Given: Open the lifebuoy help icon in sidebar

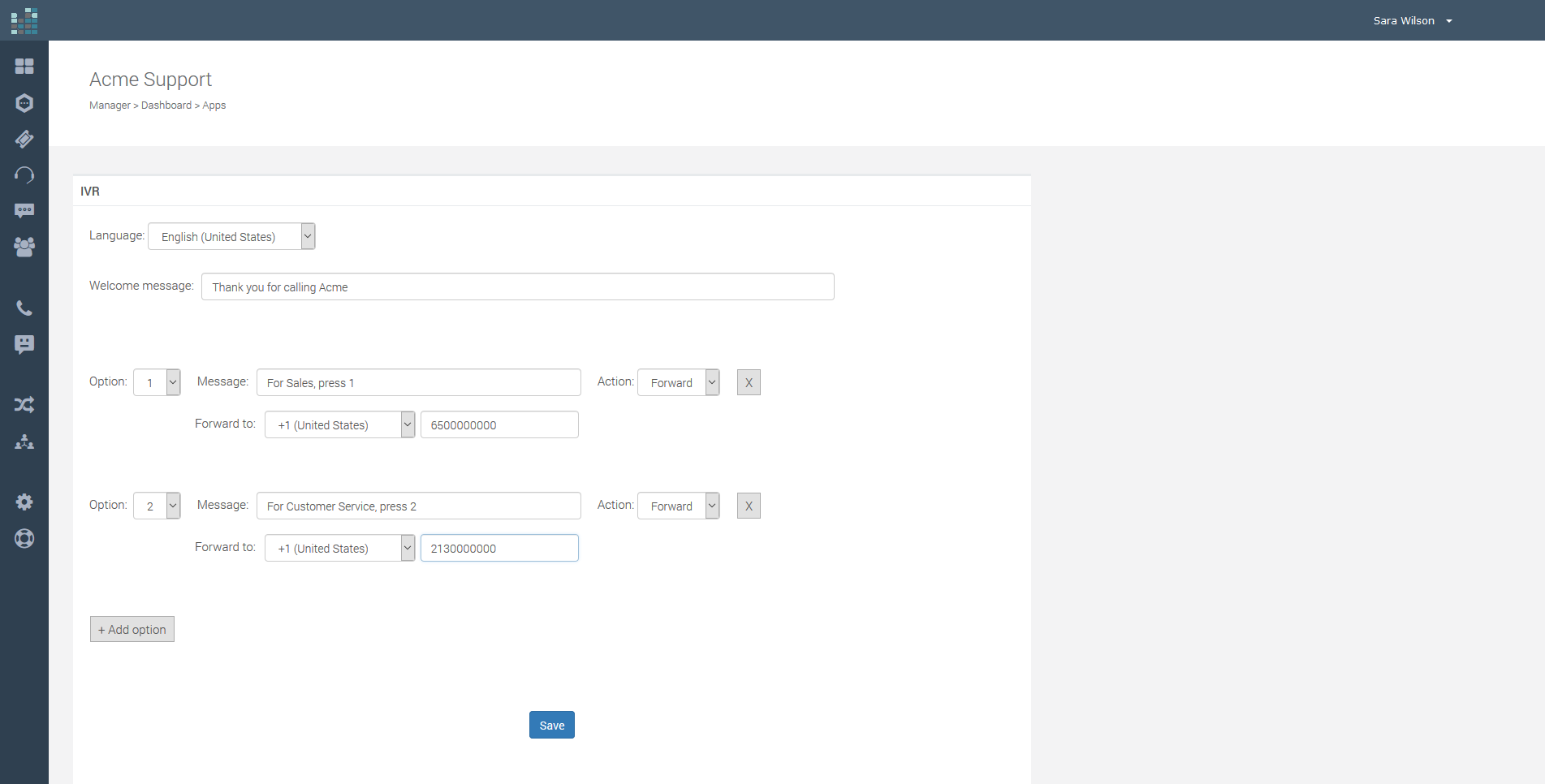Looking at the screenshot, I should tap(24, 538).
